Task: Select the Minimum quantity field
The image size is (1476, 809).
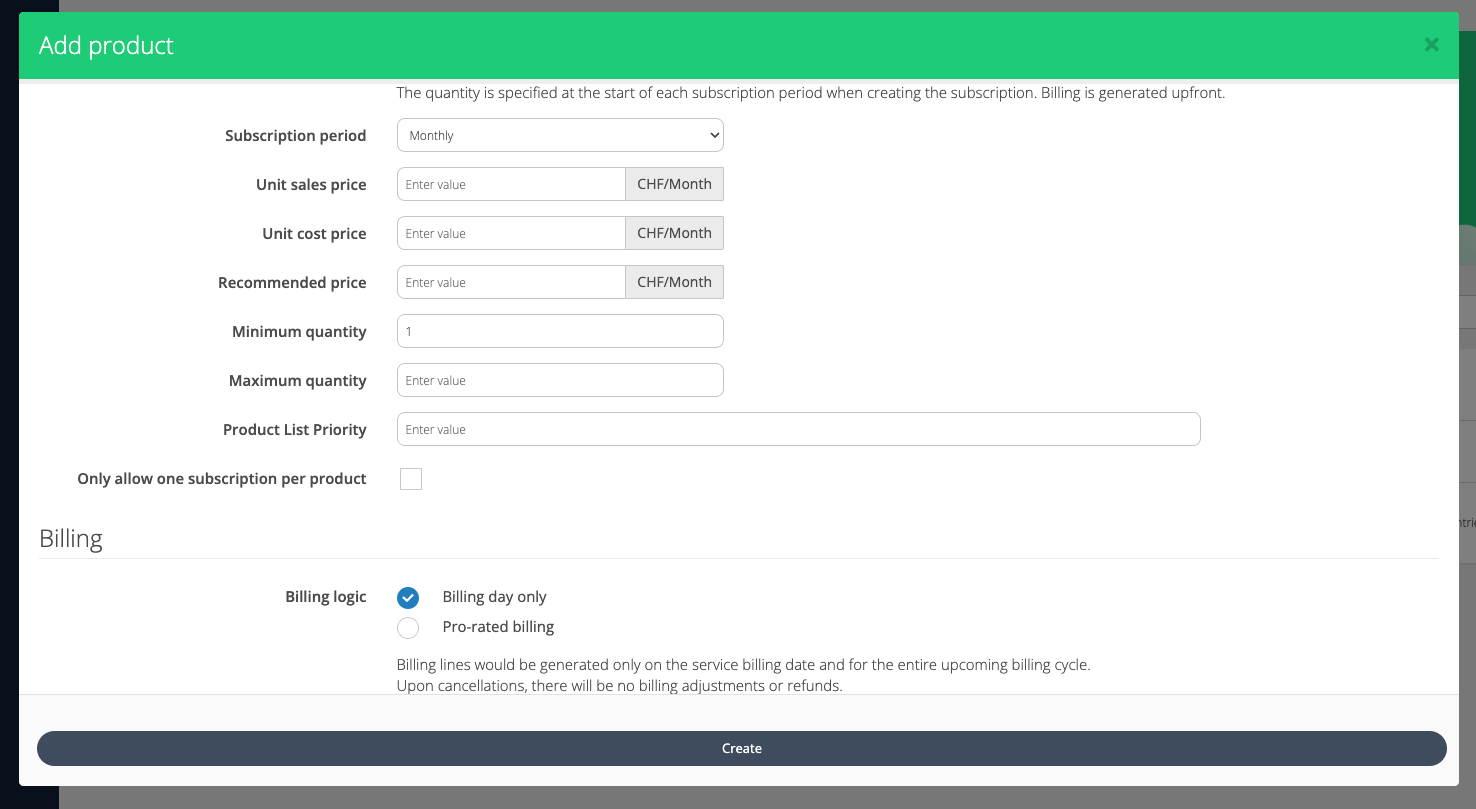Action: [560, 332]
